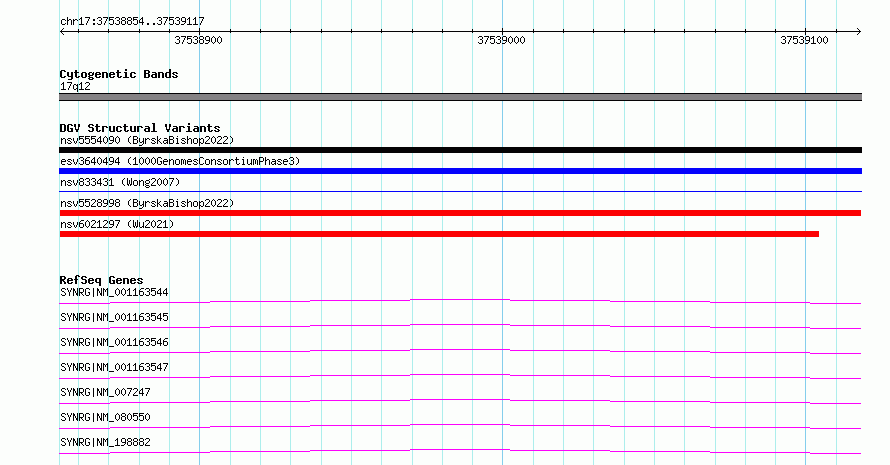Image resolution: width=890 pixels, height=465 pixels.
Task: Open esv3640494 (1000GenomesConsortiumPhase3) variant label
Action: (180, 161)
